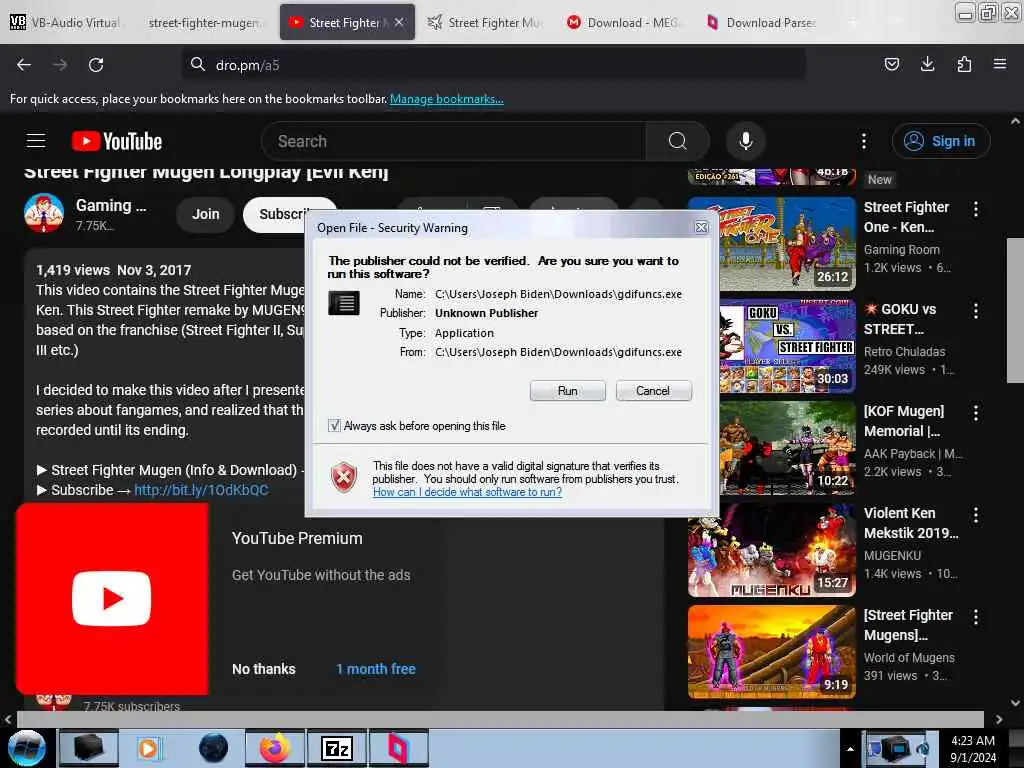
Task: Click Manage bookmarks link
Action: (447, 99)
